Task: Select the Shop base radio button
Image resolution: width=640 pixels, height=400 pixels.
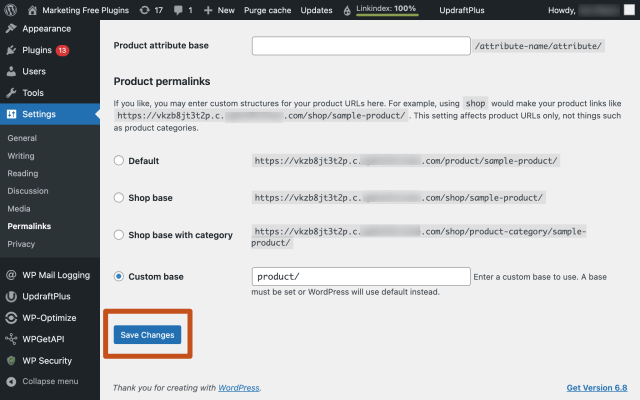Action: tap(119, 198)
